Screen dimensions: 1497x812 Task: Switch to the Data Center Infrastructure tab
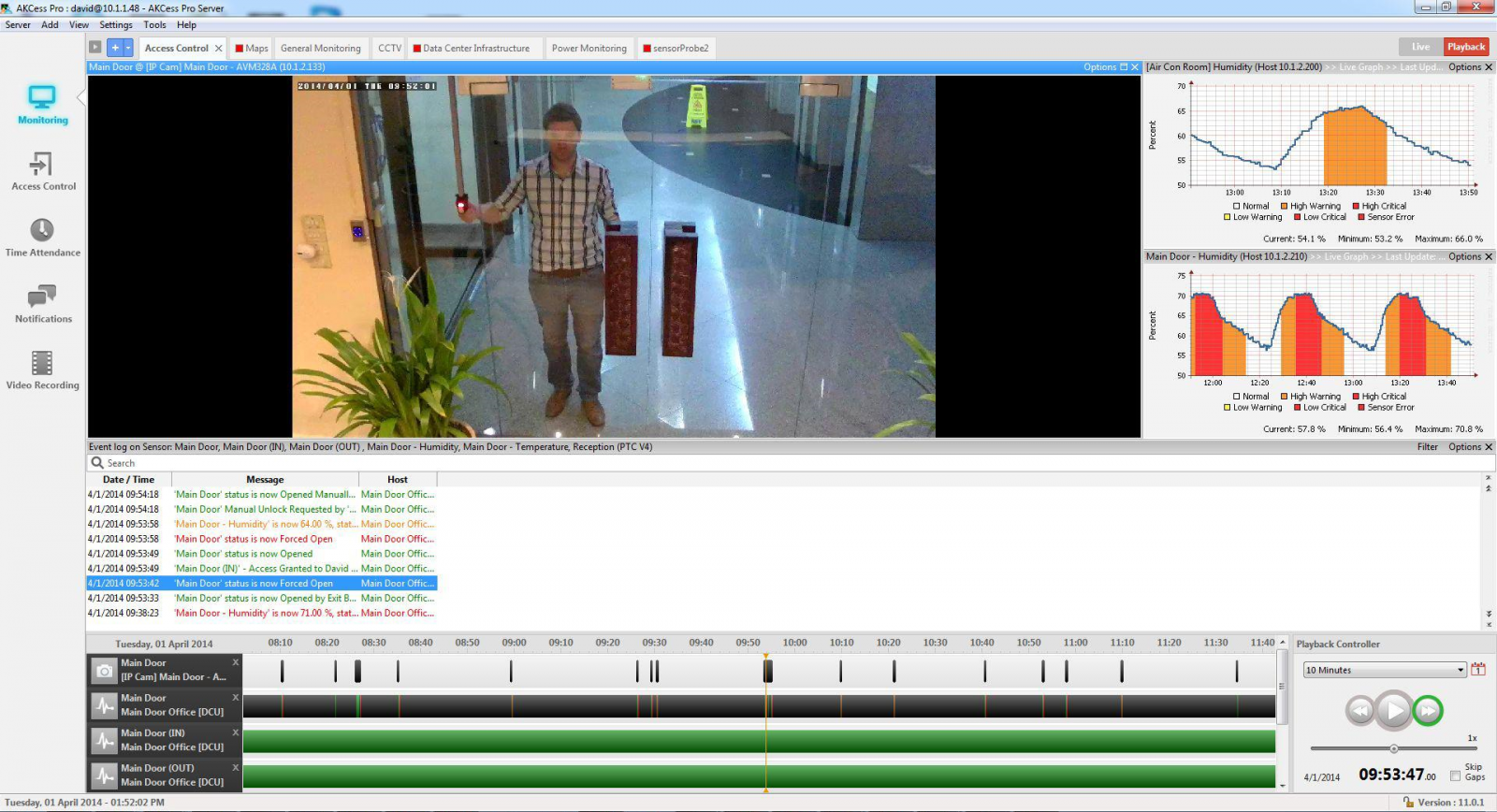pos(475,49)
